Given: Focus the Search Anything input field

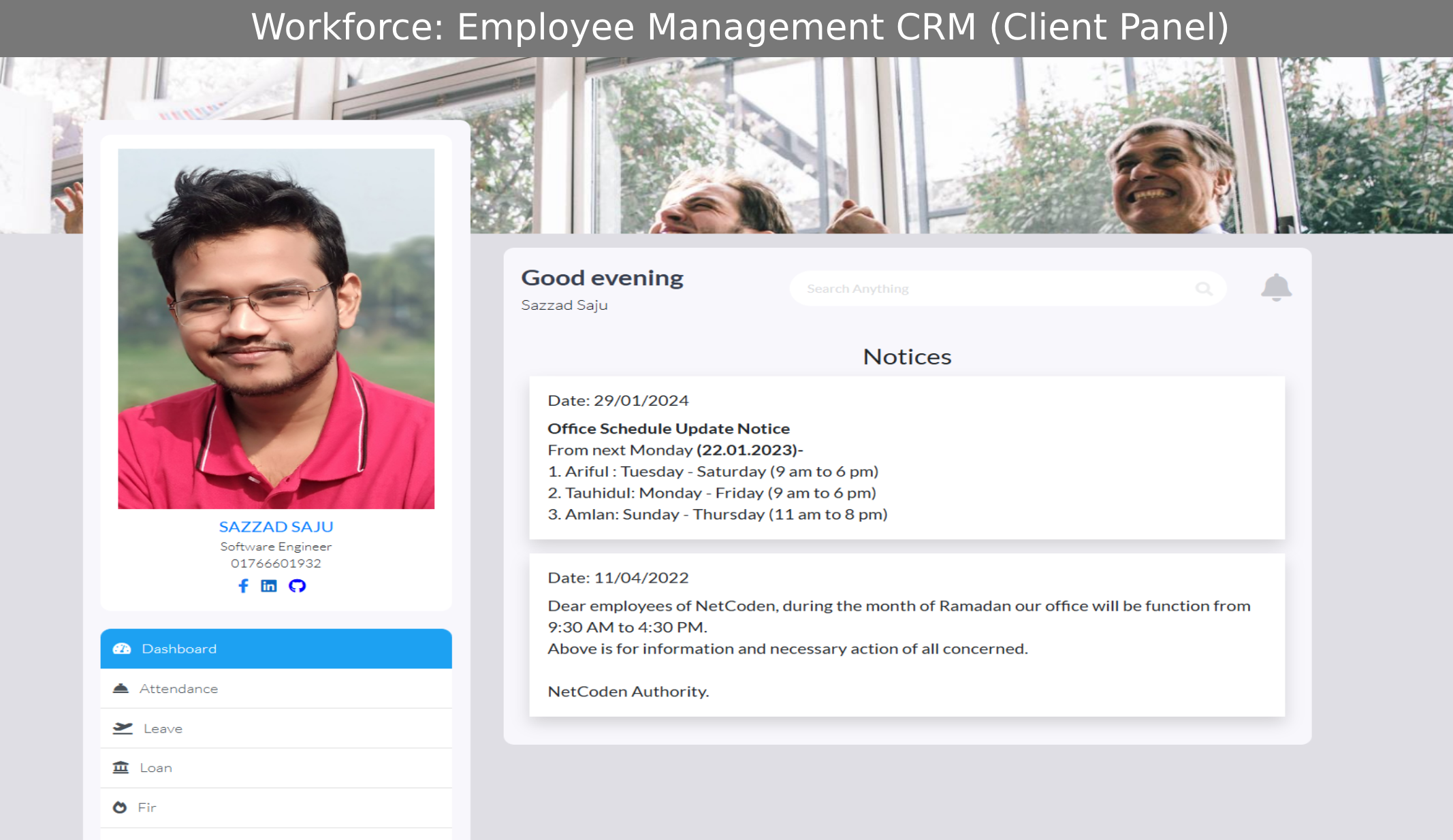Looking at the screenshot, I should tap(994, 289).
